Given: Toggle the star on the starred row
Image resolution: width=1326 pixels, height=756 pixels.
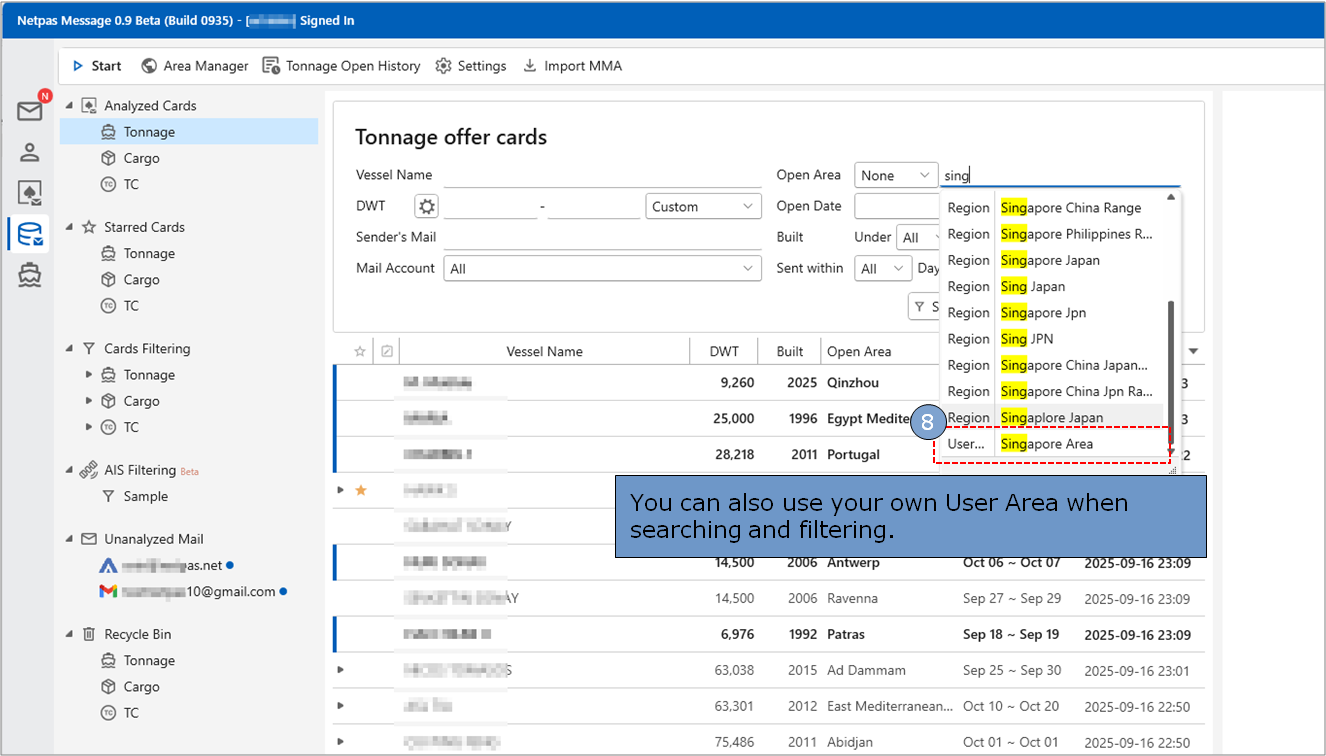Looking at the screenshot, I should [x=361, y=490].
